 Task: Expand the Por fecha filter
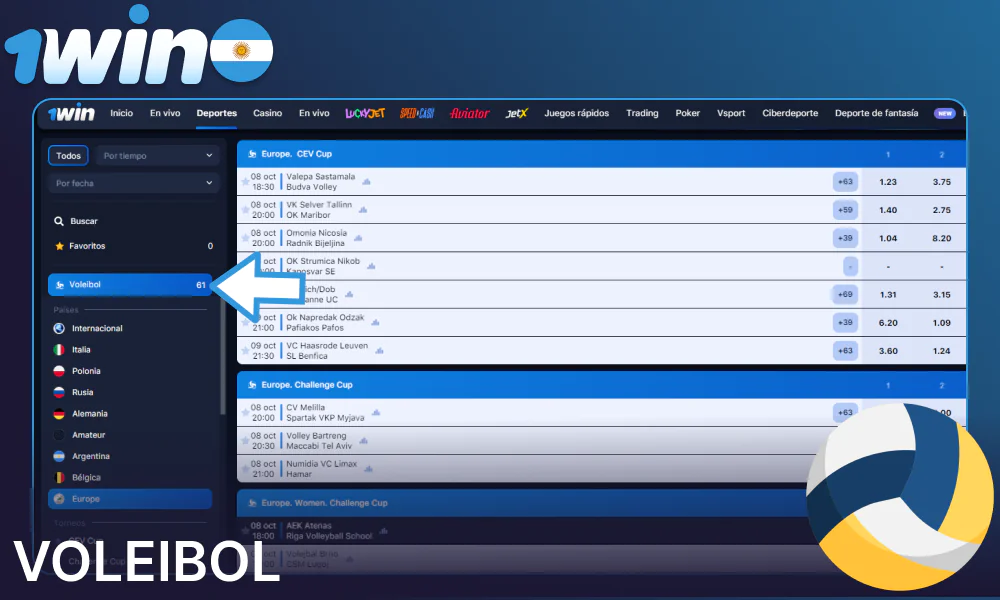(133, 183)
